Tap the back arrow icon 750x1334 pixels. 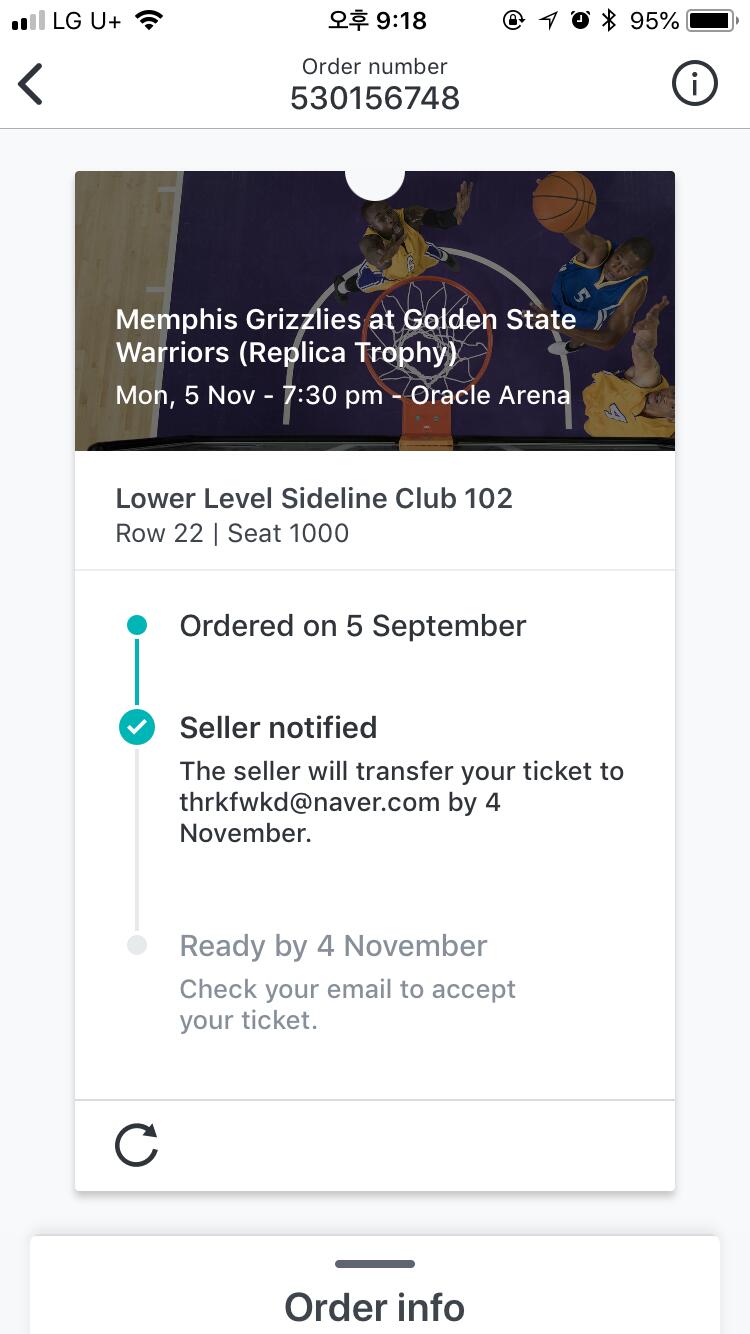click(x=31, y=84)
